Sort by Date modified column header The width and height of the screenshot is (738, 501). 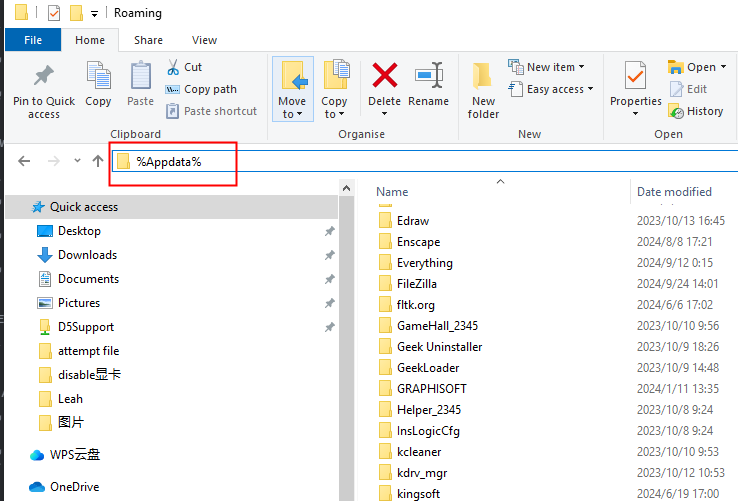pyautogui.click(x=674, y=192)
